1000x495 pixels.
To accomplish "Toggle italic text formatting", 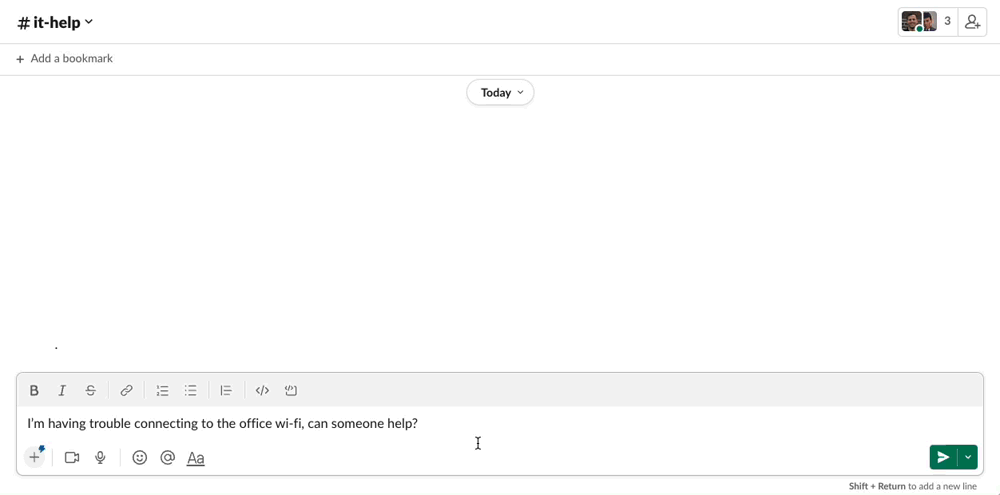I will pos(62,391).
